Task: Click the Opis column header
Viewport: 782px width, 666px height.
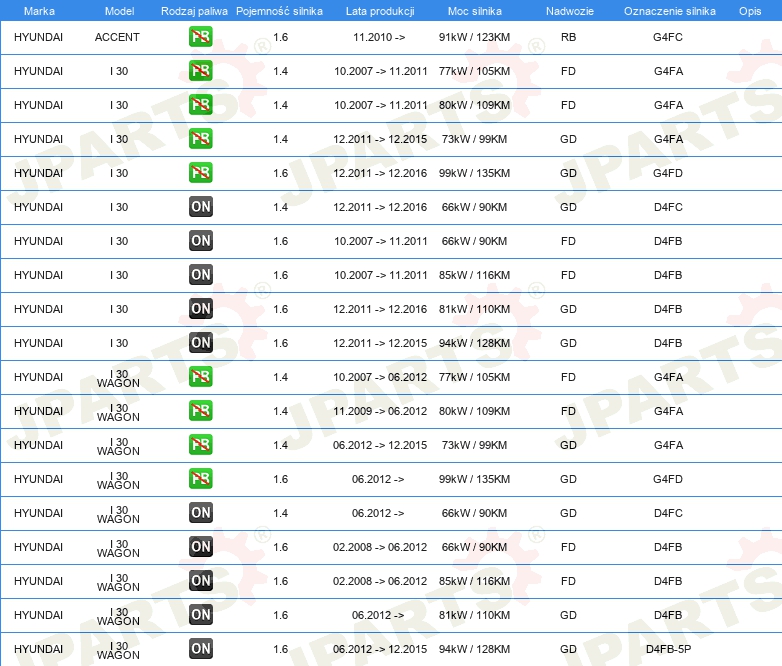Action: click(x=750, y=11)
